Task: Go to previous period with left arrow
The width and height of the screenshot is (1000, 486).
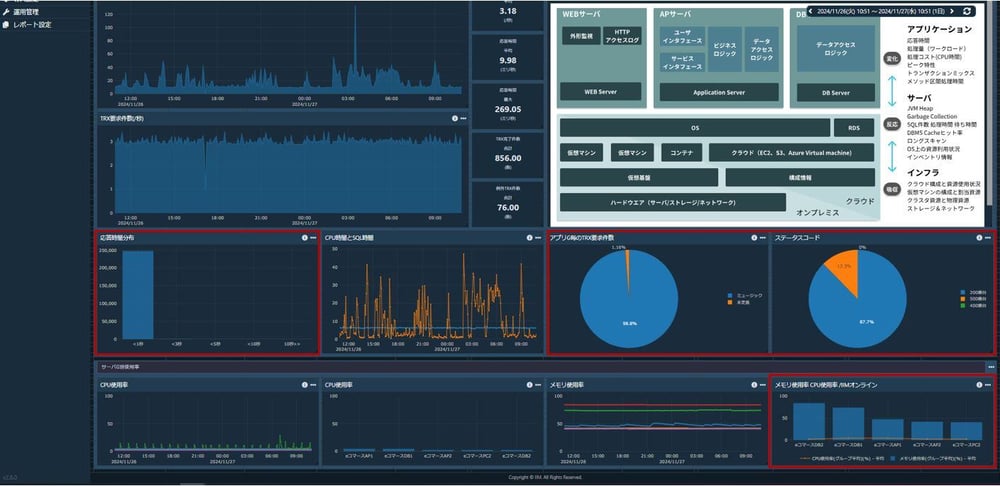Action: (811, 11)
